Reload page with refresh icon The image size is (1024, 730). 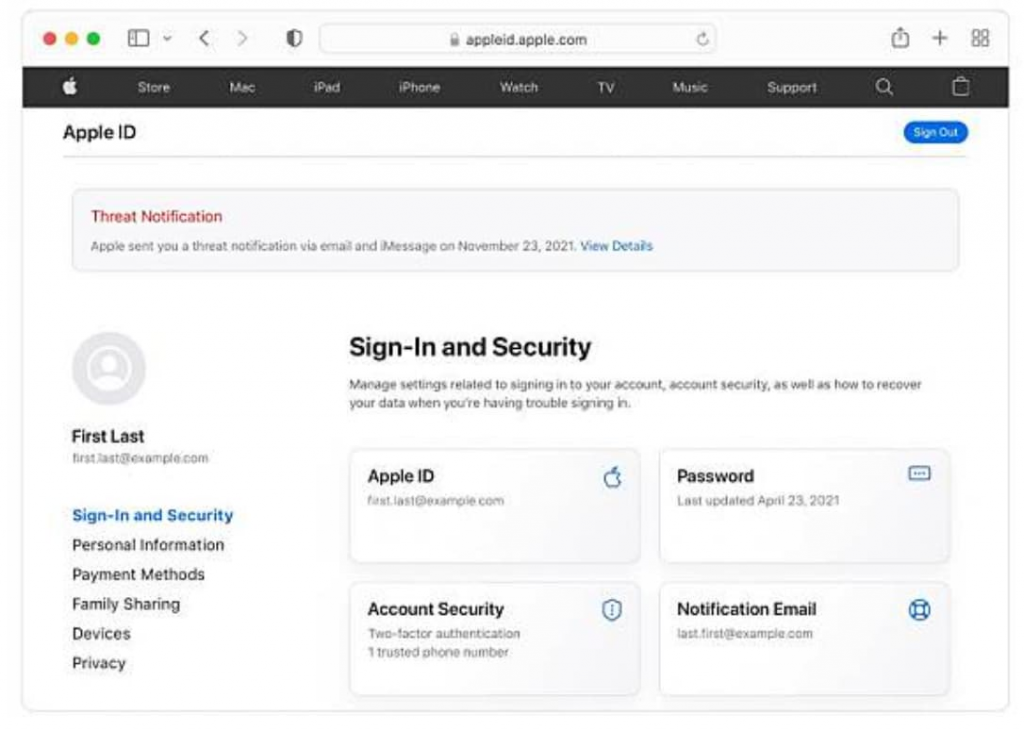pos(702,39)
